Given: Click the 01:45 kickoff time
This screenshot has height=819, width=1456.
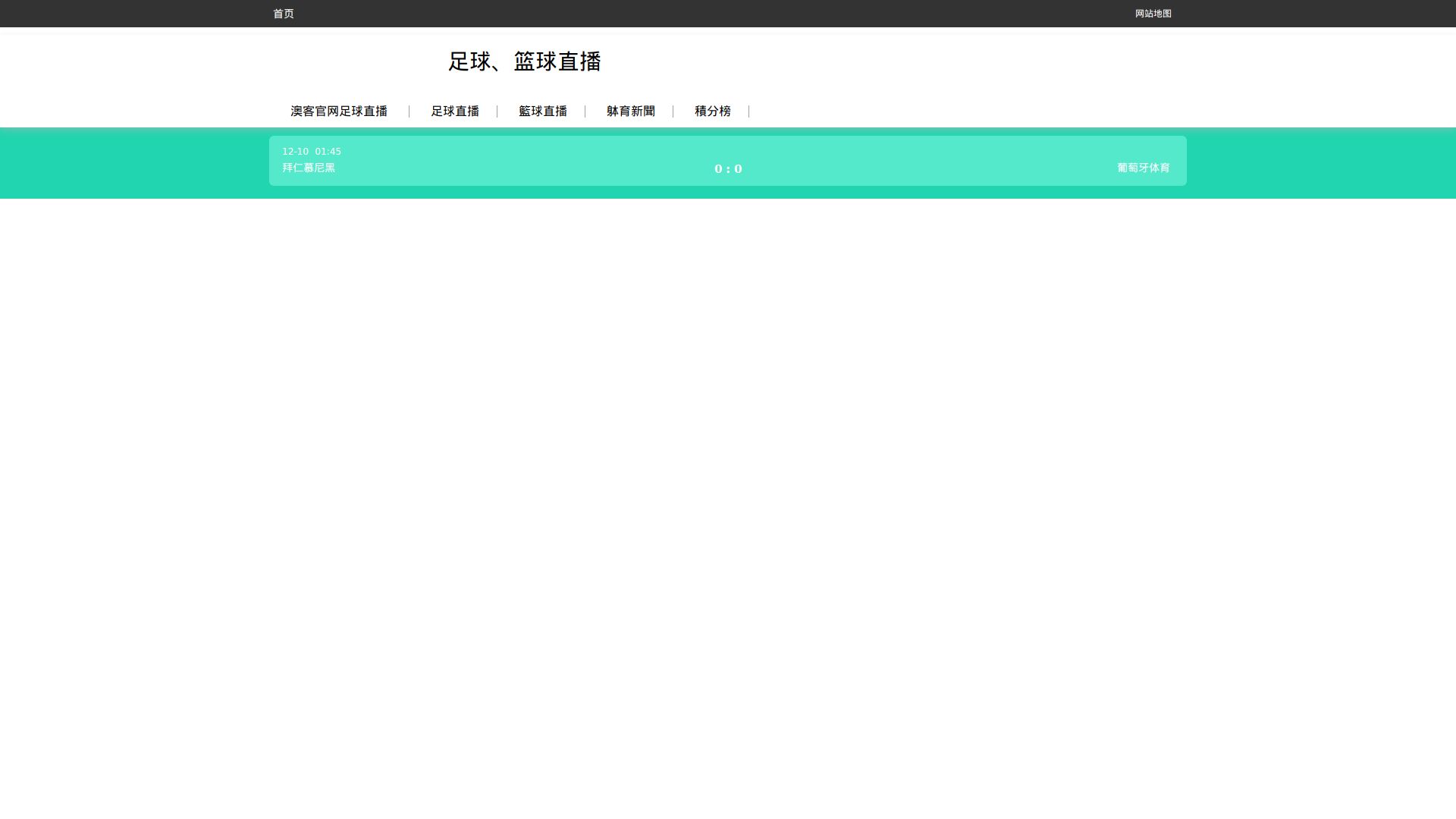Looking at the screenshot, I should (328, 152).
